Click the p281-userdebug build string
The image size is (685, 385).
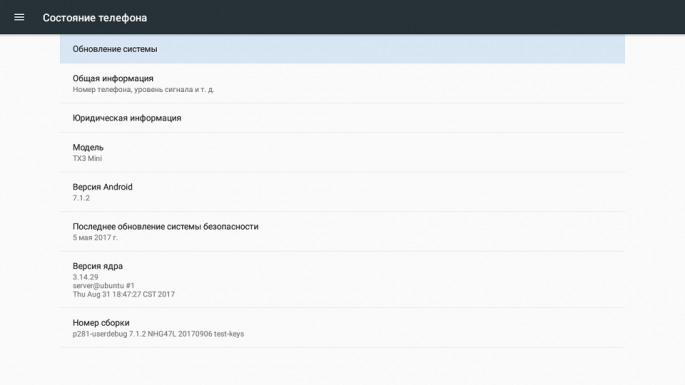click(158, 334)
